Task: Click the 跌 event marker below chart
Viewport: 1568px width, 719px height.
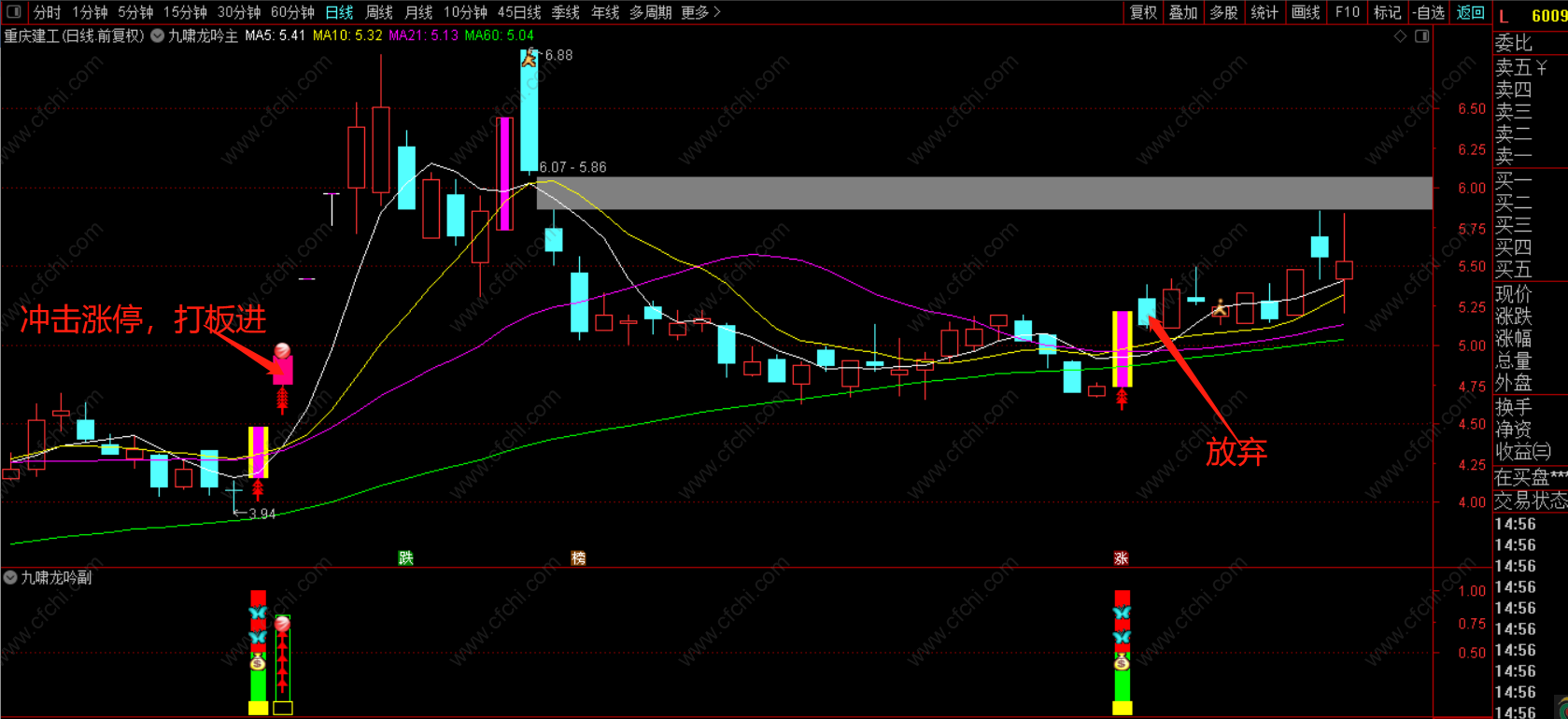Action: pos(405,557)
